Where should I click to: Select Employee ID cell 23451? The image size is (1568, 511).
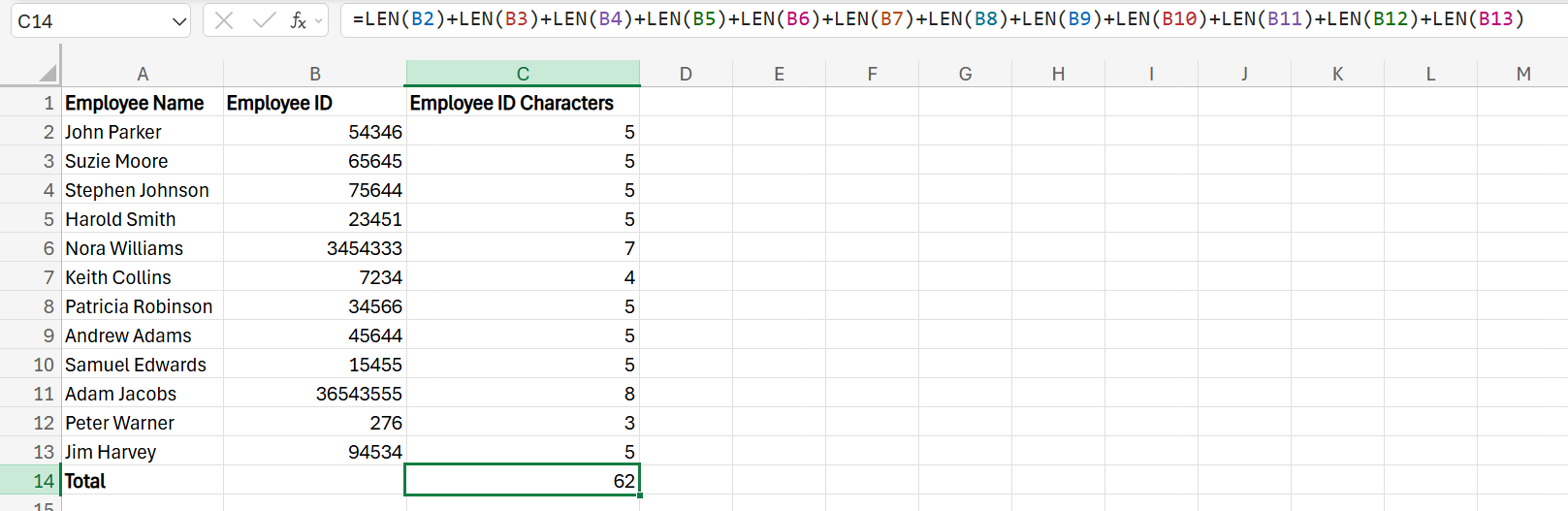tap(315, 219)
